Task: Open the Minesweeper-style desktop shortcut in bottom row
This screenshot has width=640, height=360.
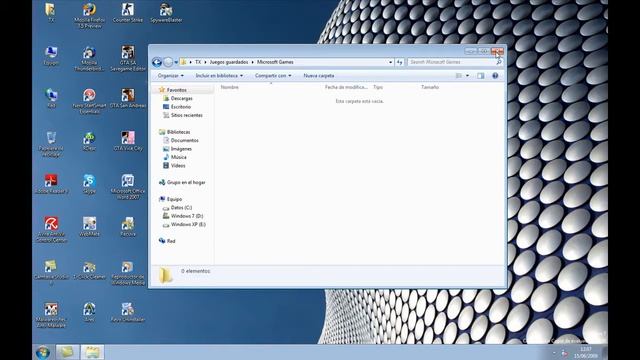Action: click(51, 316)
